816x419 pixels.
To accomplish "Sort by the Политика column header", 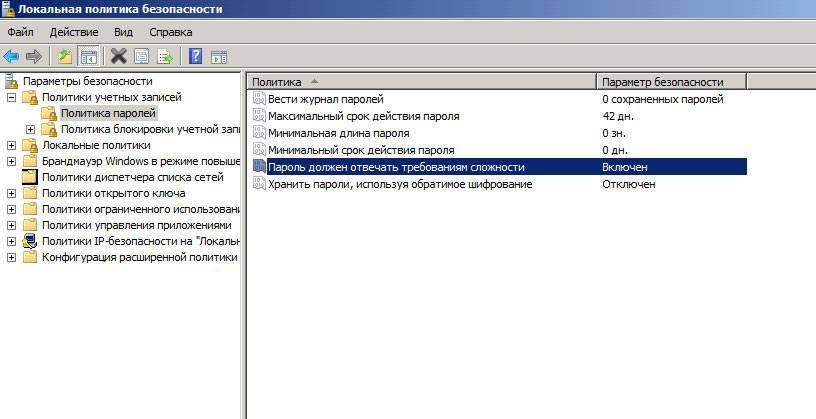I will click(x=420, y=81).
